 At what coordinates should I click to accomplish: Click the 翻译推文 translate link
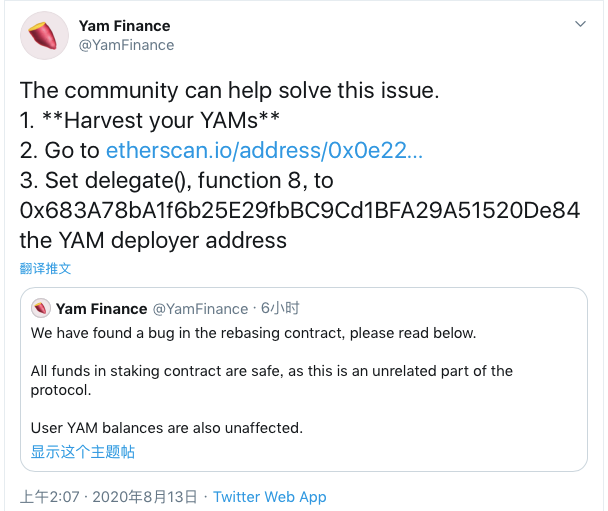coord(45,268)
